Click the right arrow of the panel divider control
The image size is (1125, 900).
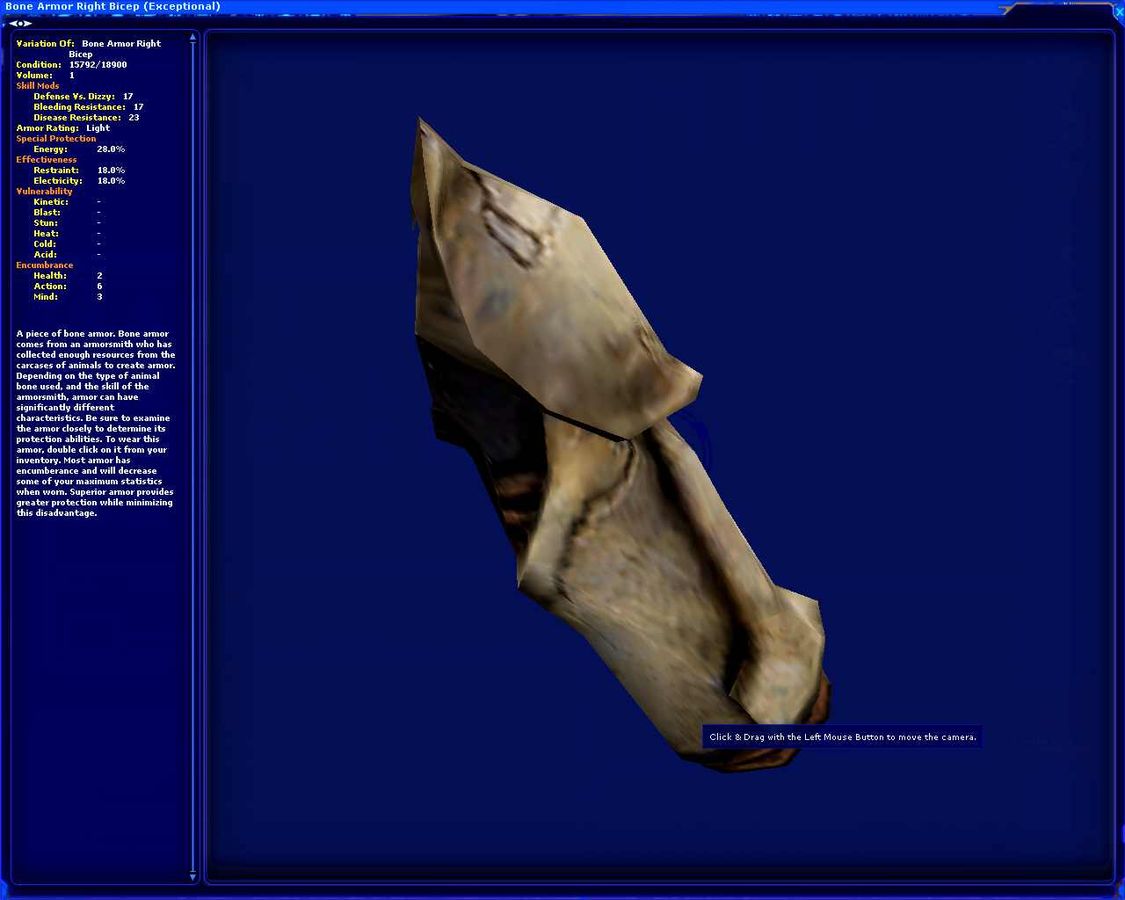(x=29, y=23)
